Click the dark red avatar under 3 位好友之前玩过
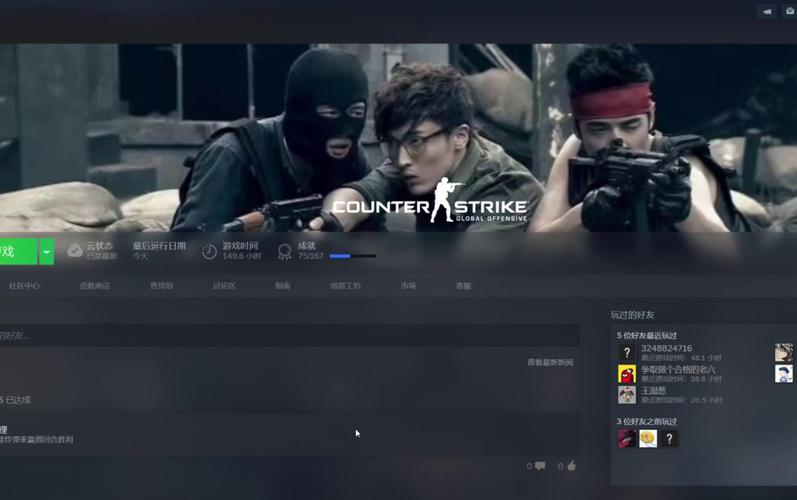 pyautogui.click(x=627, y=439)
